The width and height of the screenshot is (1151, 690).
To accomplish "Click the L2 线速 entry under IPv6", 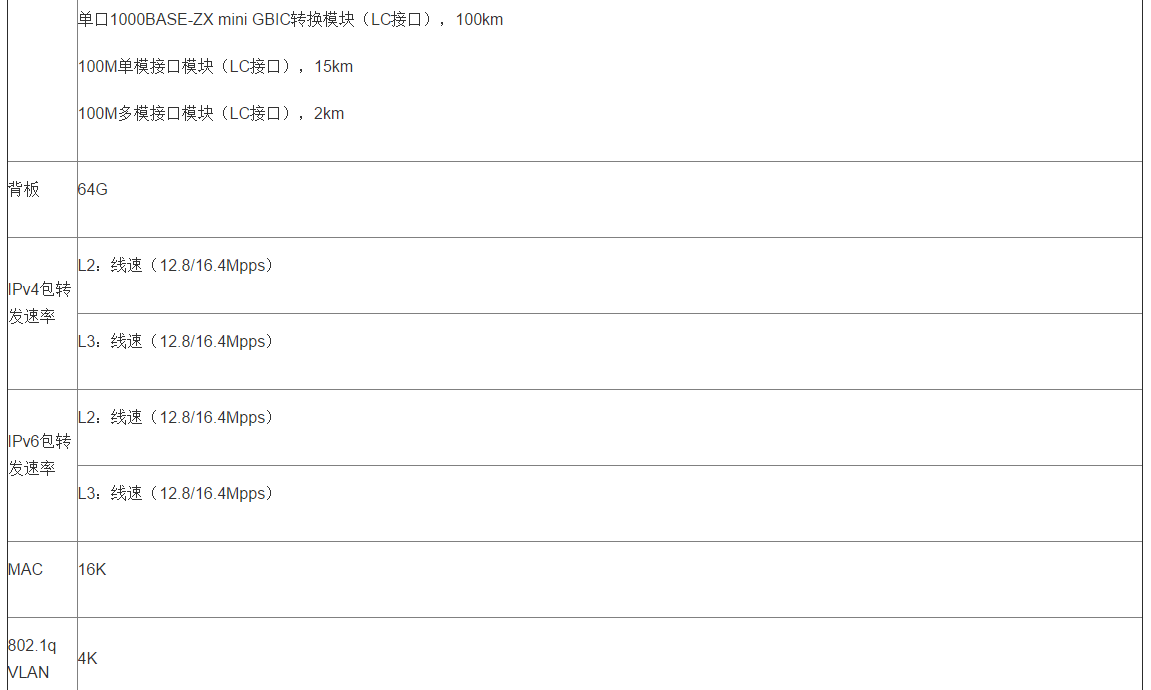I will click(x=175, y=418).
